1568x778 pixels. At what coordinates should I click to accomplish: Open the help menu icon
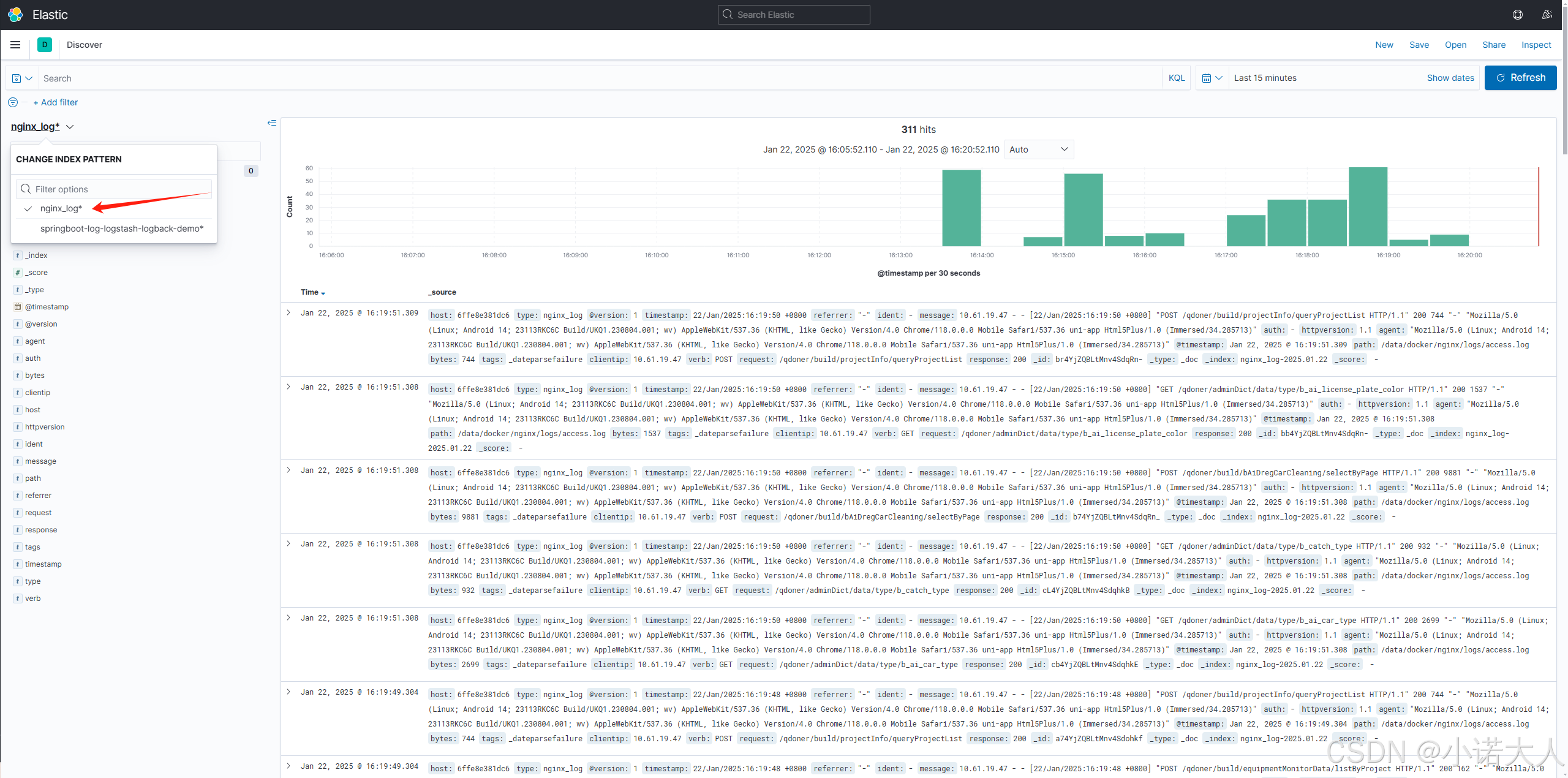pyautogui.click(x=1518, y=15)
